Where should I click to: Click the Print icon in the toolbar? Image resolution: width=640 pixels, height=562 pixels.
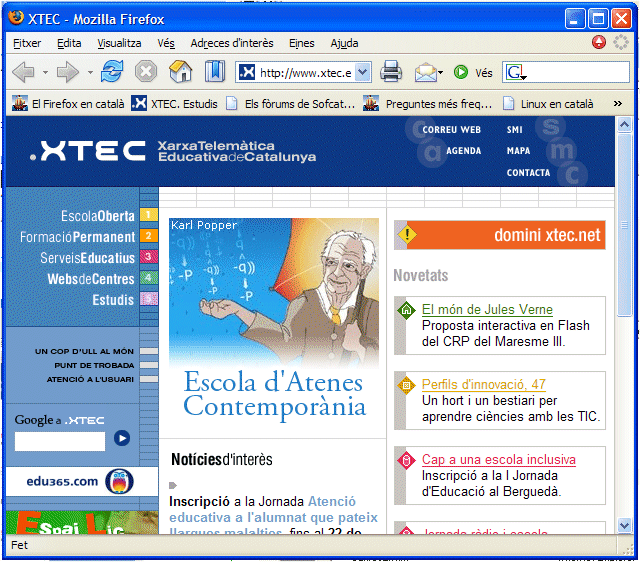pos(391,71)
